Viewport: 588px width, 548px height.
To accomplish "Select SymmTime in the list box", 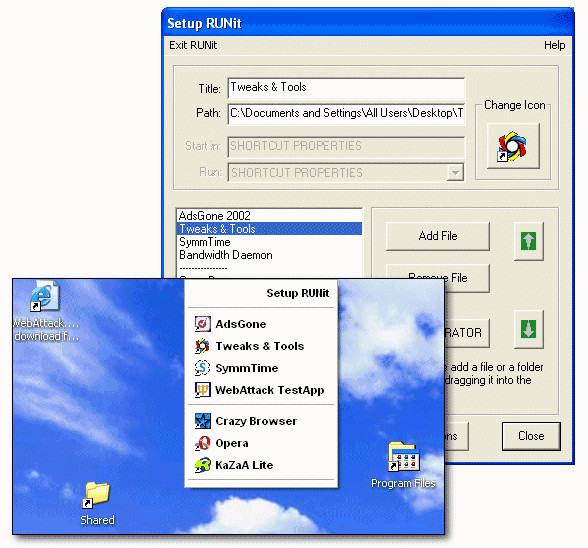I will pyautogui.click(x=269, y=242).
